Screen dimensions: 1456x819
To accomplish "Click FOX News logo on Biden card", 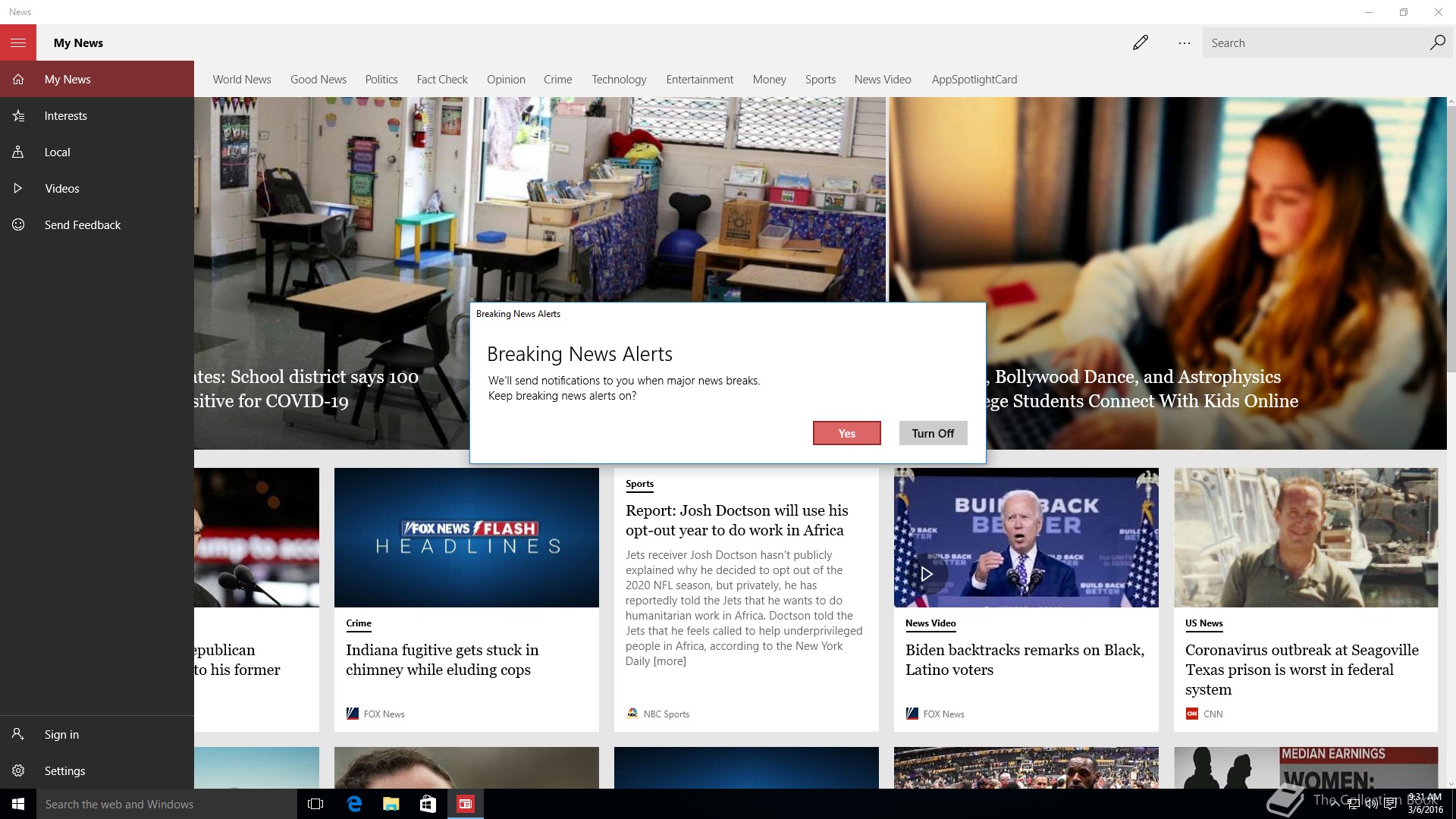I will coord(912,714).
